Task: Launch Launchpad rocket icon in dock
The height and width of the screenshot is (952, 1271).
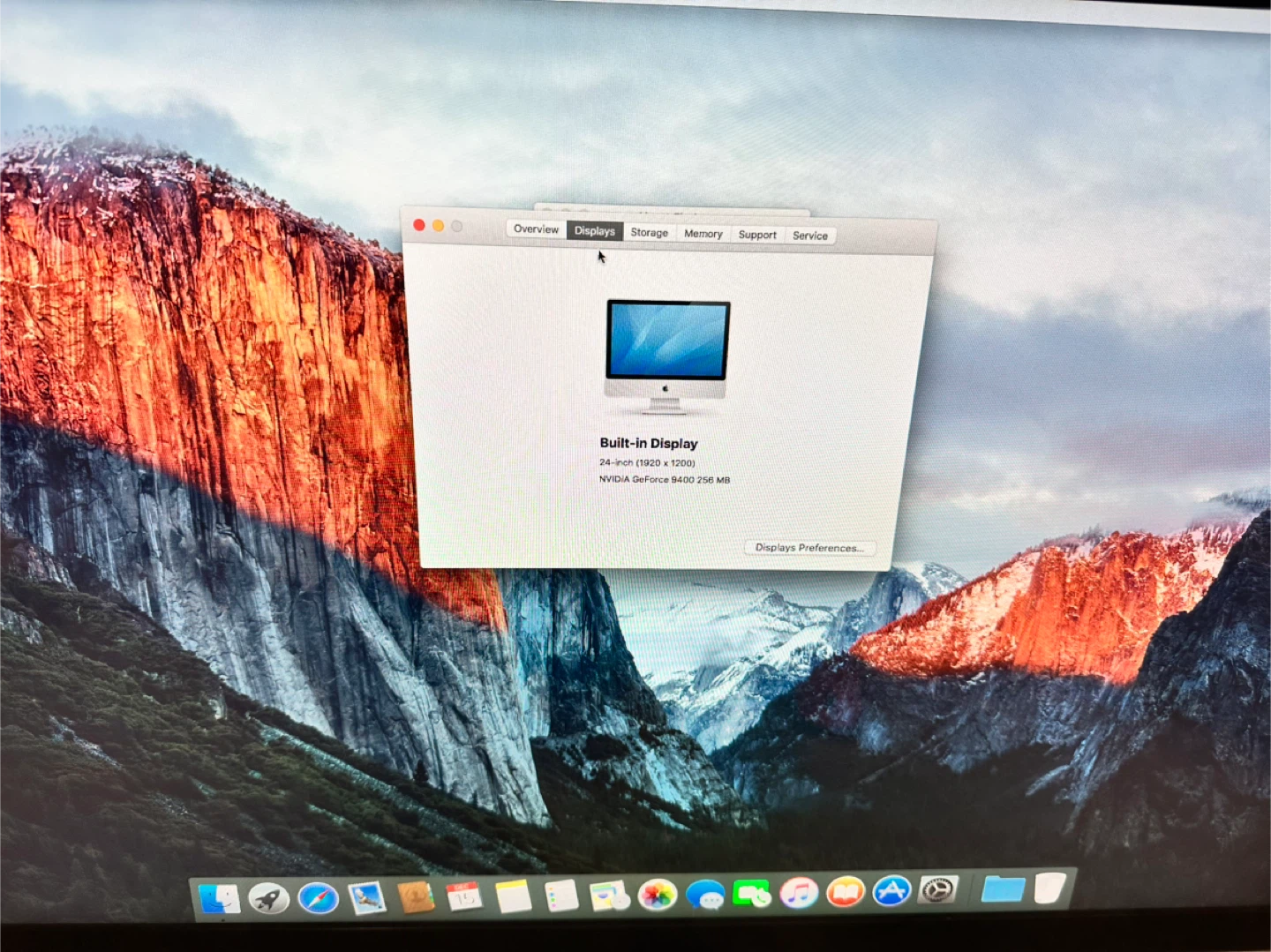Action: [x=268, y=898]
